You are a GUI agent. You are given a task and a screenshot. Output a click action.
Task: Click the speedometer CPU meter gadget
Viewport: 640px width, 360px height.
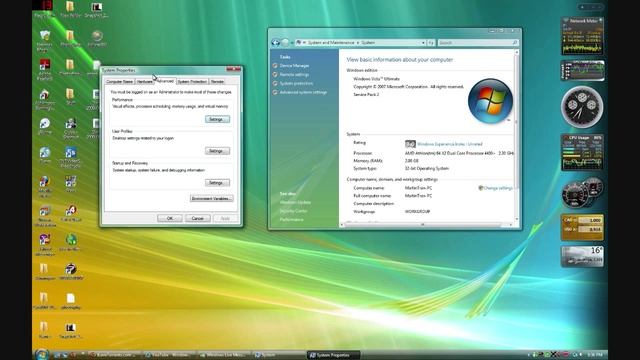click(582, 192)
